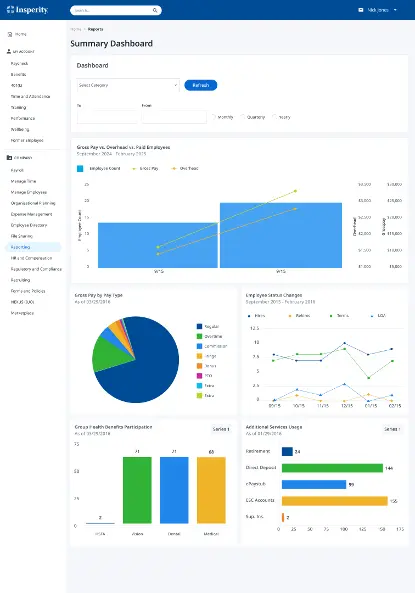Toggle the Employee Count legend square
Image resolution: width=415 pixels, height=593 pixels.
pyautogui.click(x=80, y=169)
